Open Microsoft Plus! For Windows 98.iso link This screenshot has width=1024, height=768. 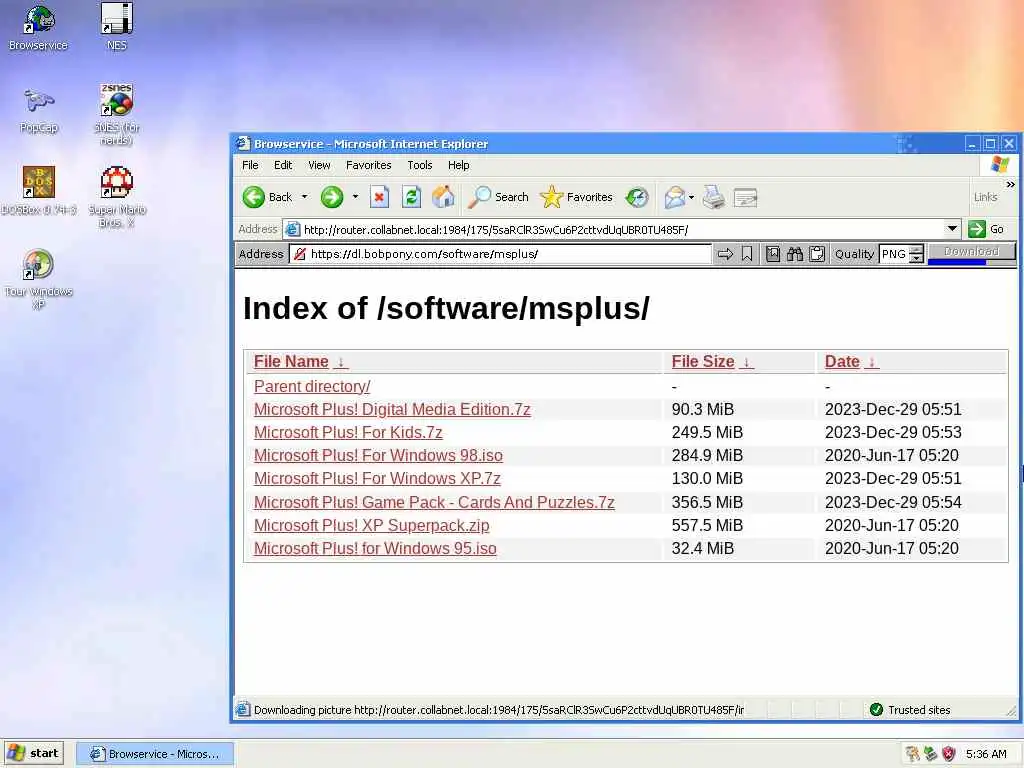(x=378, y=455)
